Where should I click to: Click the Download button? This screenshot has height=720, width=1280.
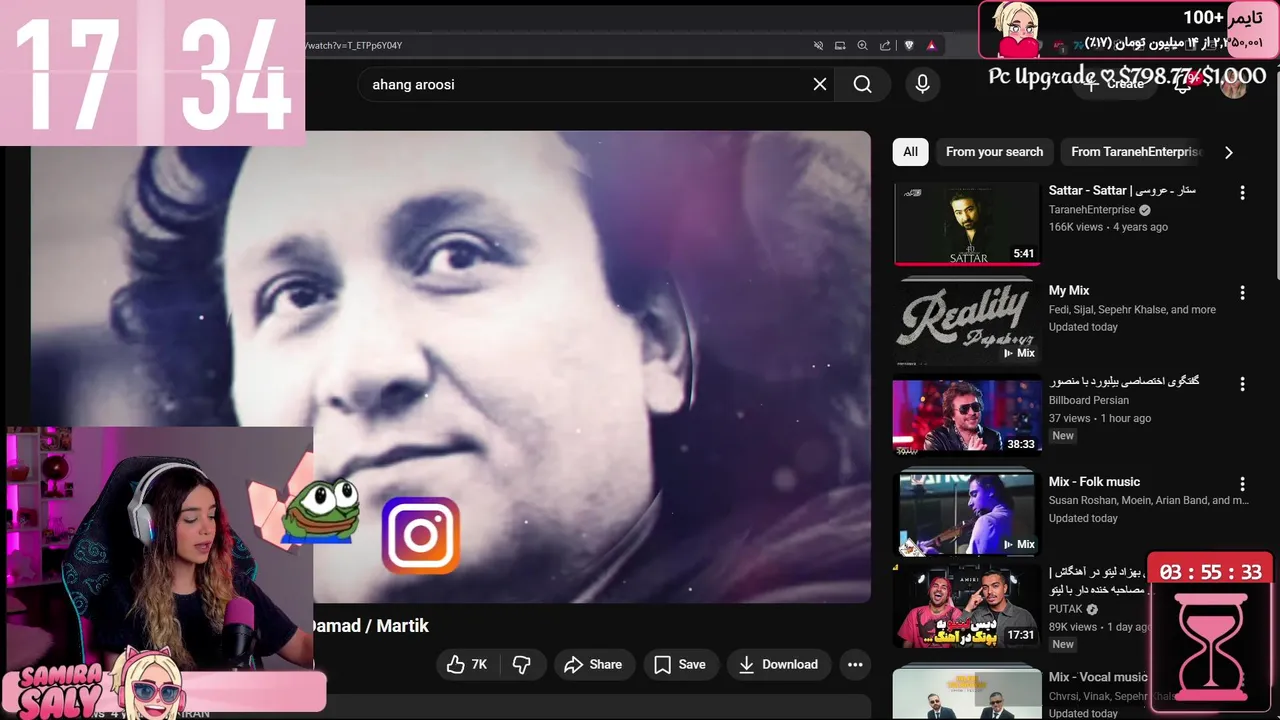[x=778, y=664]
